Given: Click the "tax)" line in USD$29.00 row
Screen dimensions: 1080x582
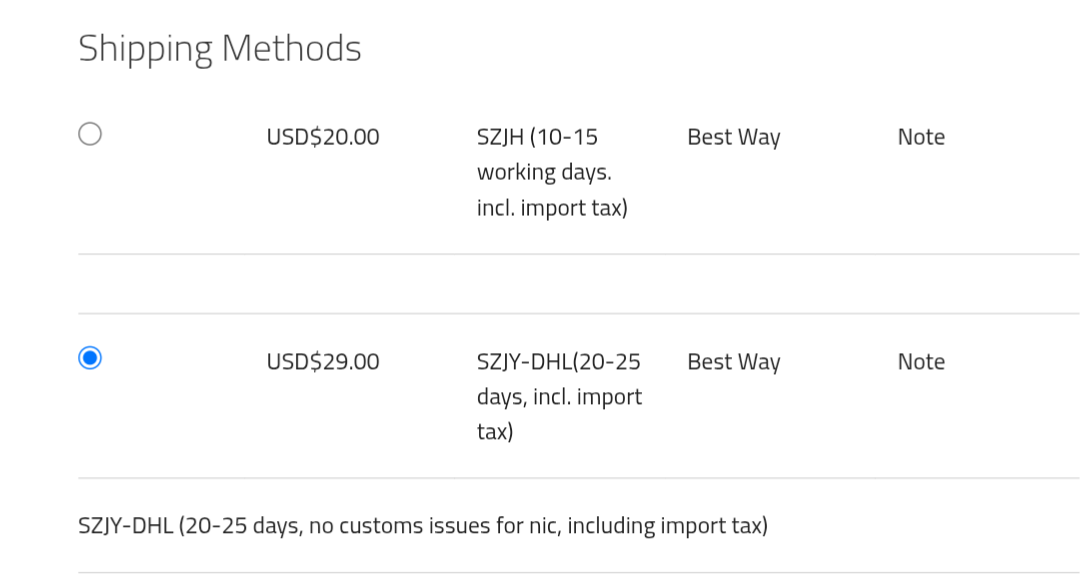Looking at the screenshot, I should click(x=495, y=432).
